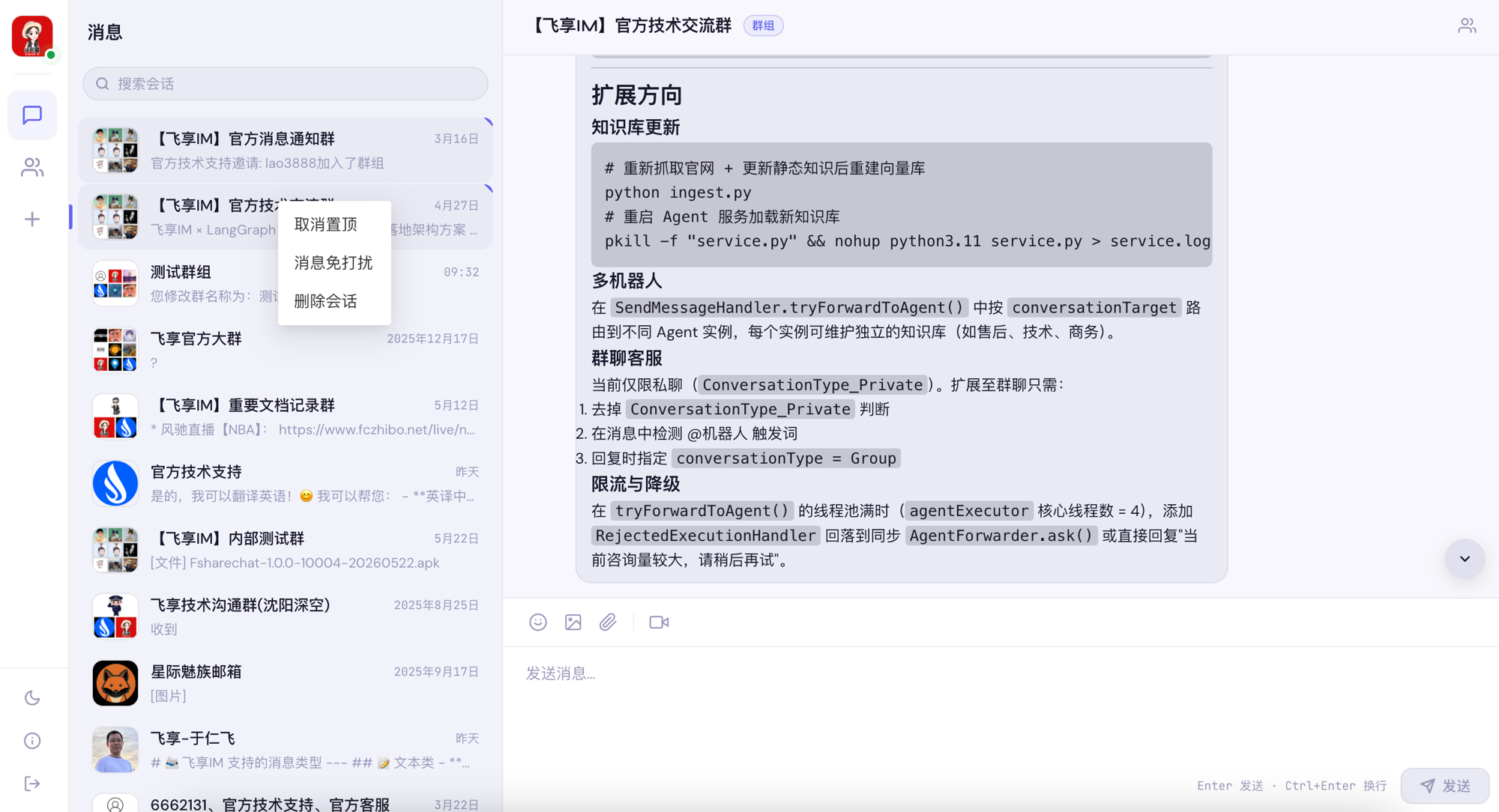The image size is (1499, 812).
Task: Click conversationType = Group inline code
Action: pos(786,458)
